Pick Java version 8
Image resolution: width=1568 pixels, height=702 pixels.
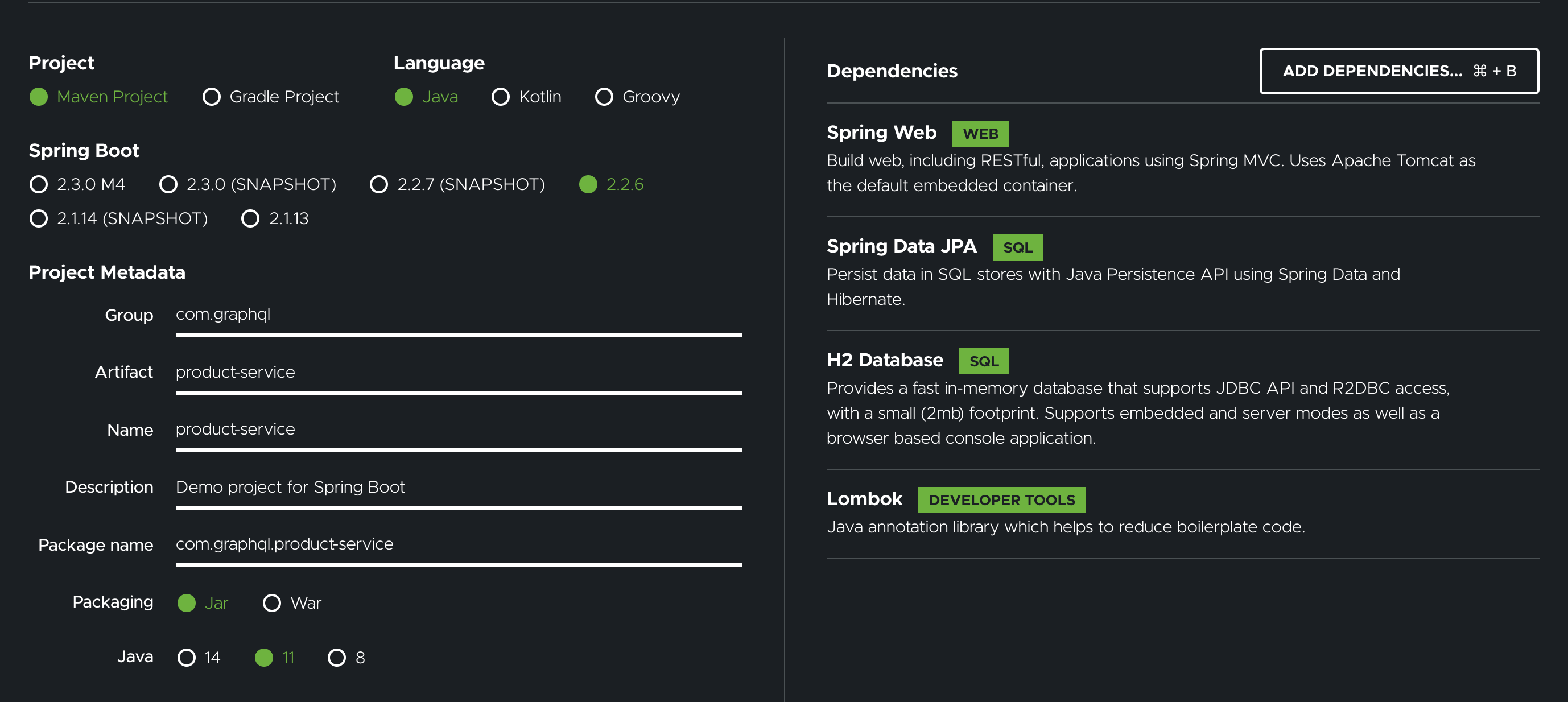pyautogui.click(x=346, y=658)
